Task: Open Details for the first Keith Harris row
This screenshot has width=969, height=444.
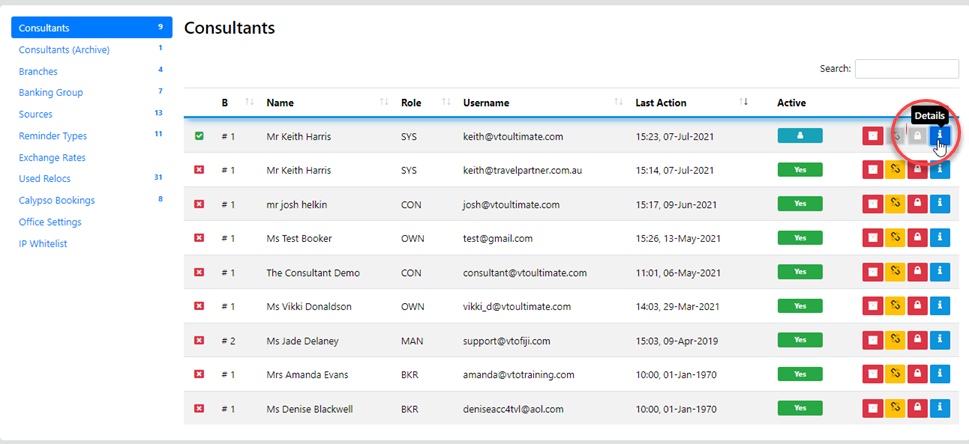Action: pos(939,136)
